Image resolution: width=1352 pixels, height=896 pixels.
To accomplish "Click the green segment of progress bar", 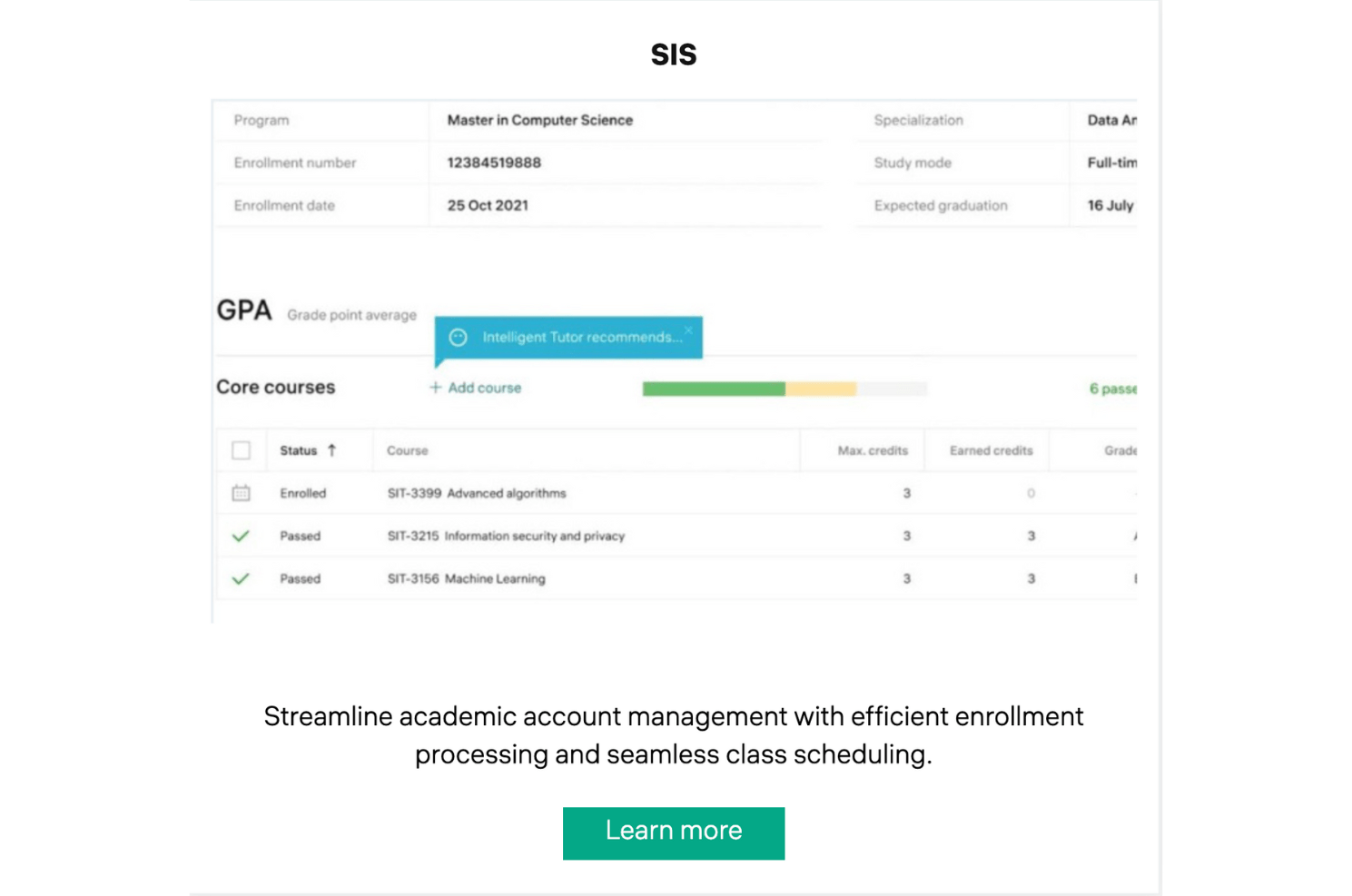I will point(713,389).
